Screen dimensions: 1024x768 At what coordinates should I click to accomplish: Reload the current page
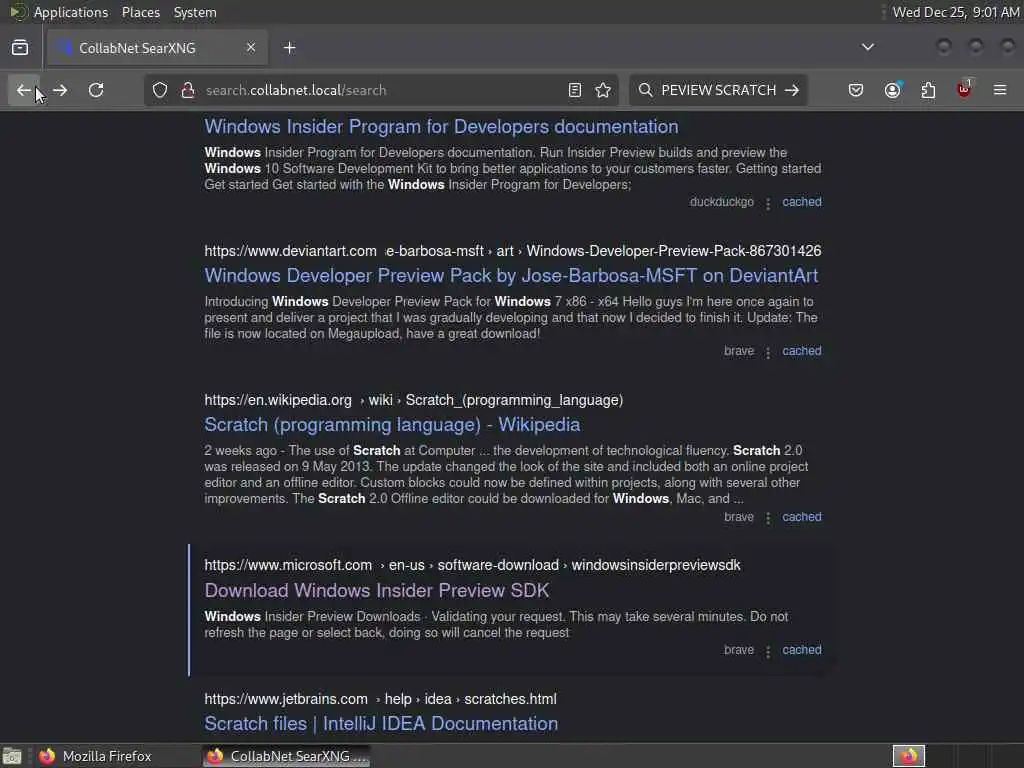tap(96, 90)
